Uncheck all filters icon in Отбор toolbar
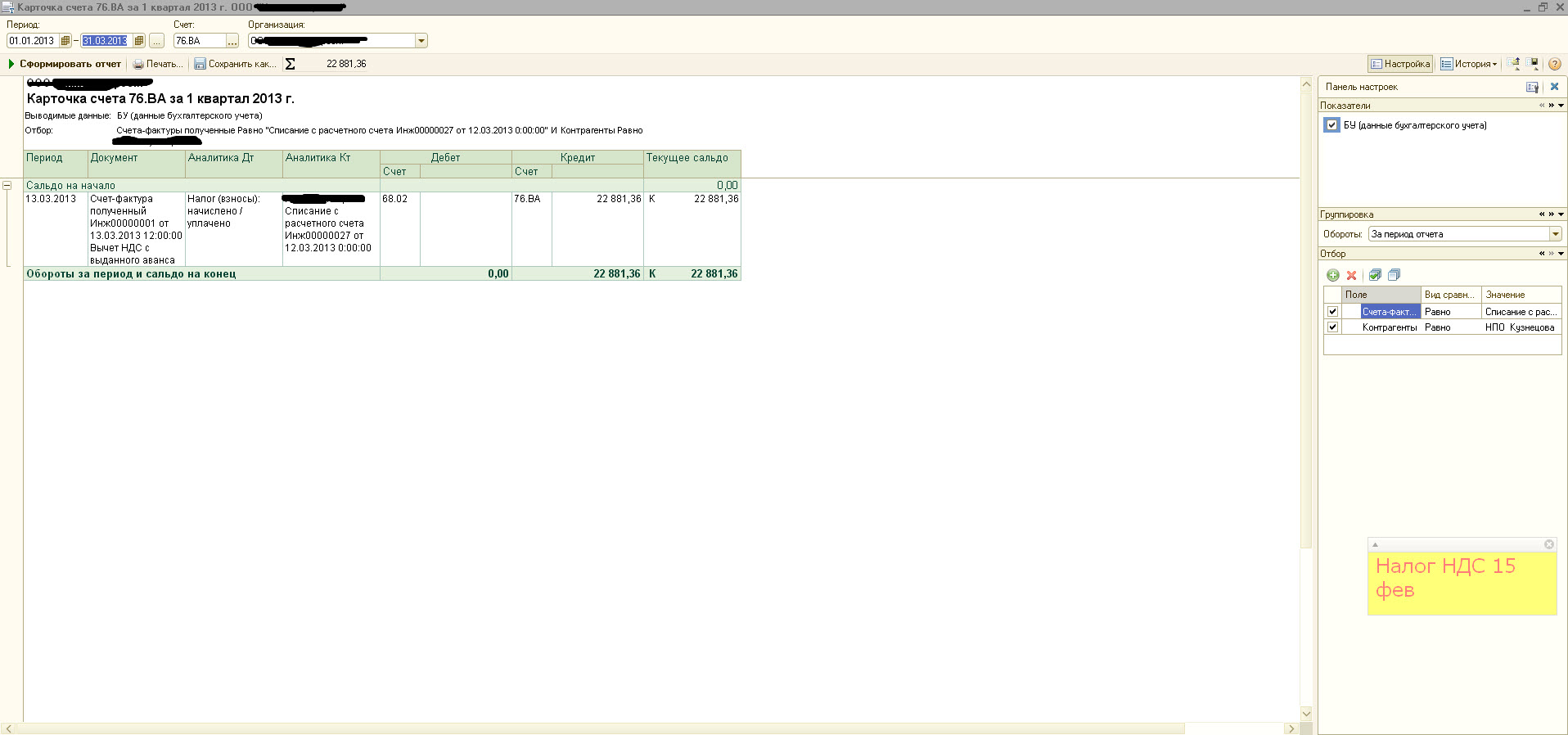The image size is (1568, 735). coord(1394,275)
